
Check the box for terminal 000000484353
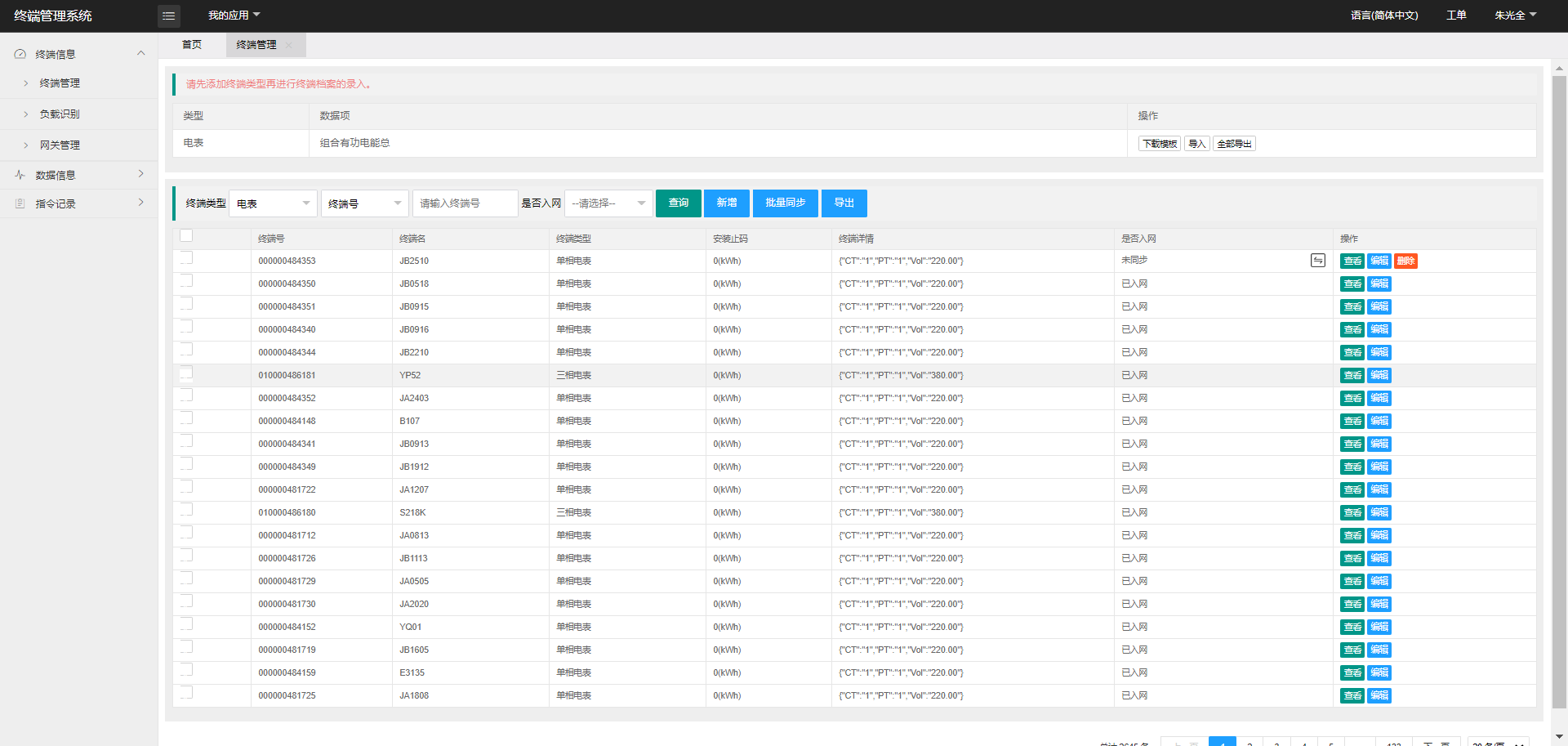(186, 258)
